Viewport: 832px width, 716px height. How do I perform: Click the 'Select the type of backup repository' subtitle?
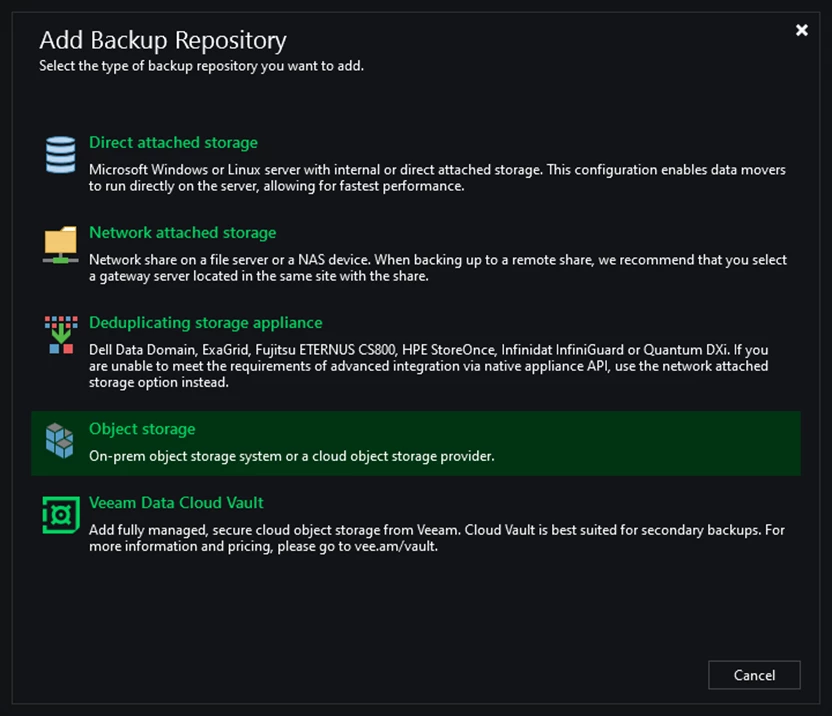click(x=201, y=66)
